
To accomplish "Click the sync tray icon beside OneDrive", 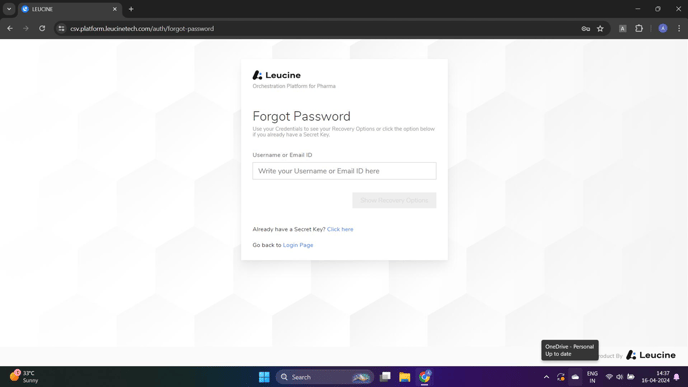I will 561,377.
